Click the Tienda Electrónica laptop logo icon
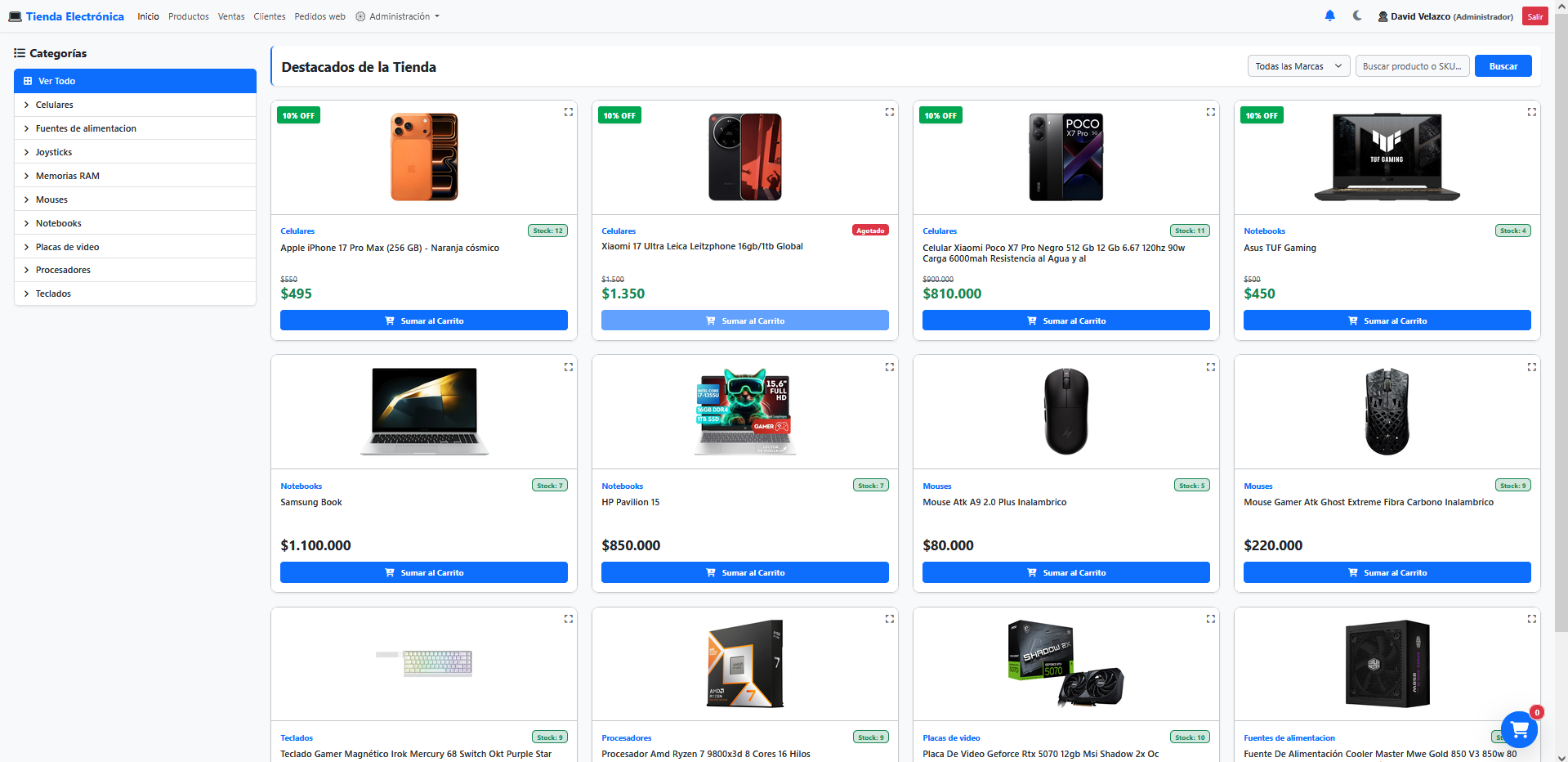This screenshot has width=1568, height=762. [x=15, y=16]
